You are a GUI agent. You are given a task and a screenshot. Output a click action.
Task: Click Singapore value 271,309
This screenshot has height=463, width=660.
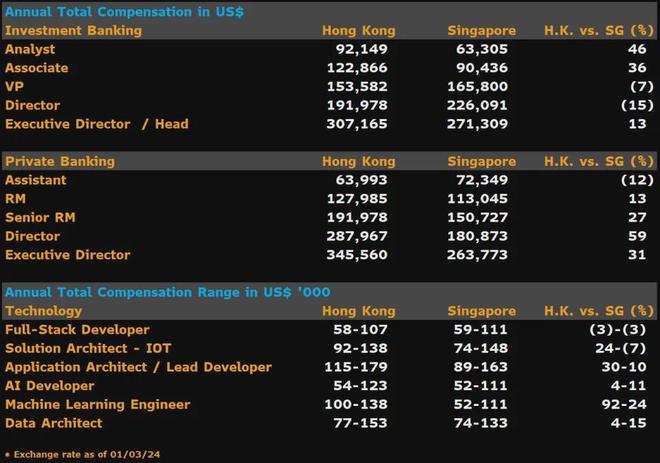tap(477, 124)
